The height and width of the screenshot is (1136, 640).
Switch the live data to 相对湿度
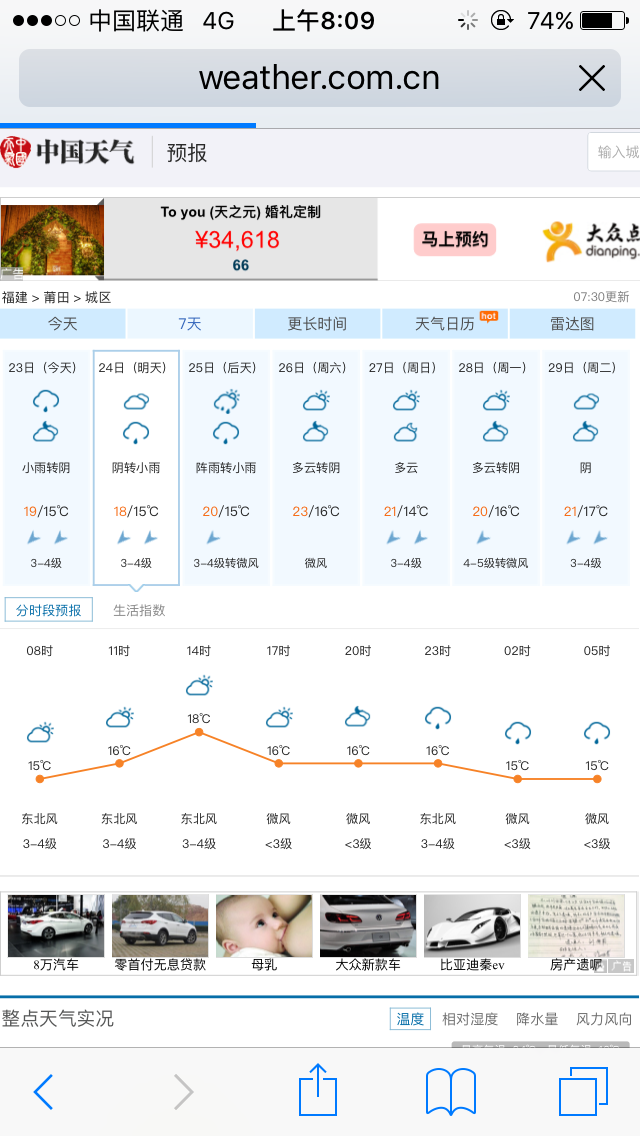(x=470, y=1019)
